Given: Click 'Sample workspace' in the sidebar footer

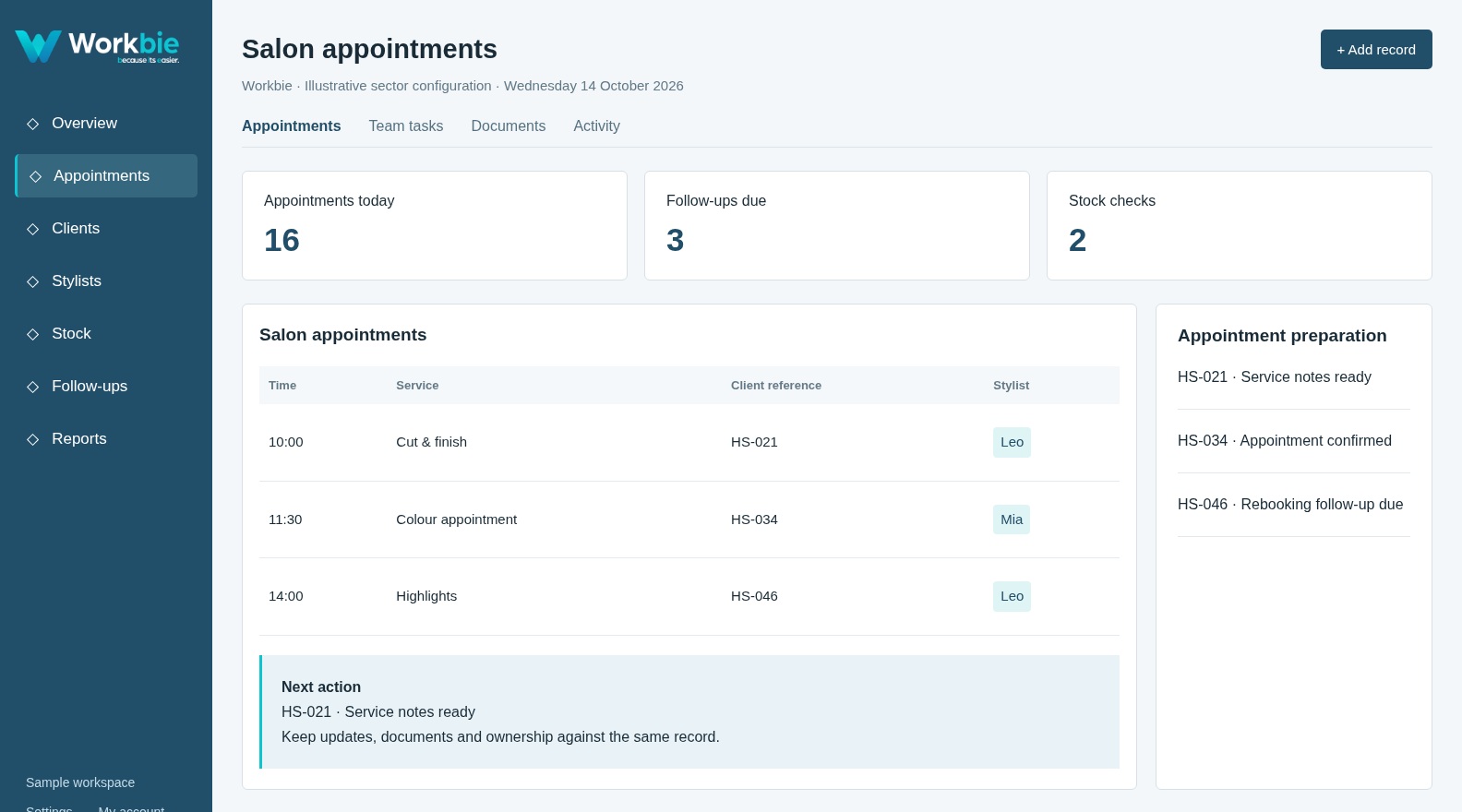Looking at the screenshot, I should (80, 782).
